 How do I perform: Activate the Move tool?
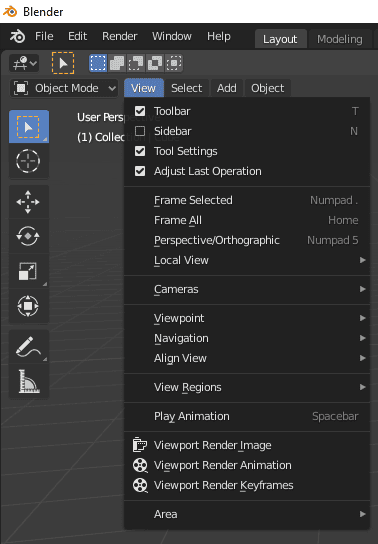29,202
